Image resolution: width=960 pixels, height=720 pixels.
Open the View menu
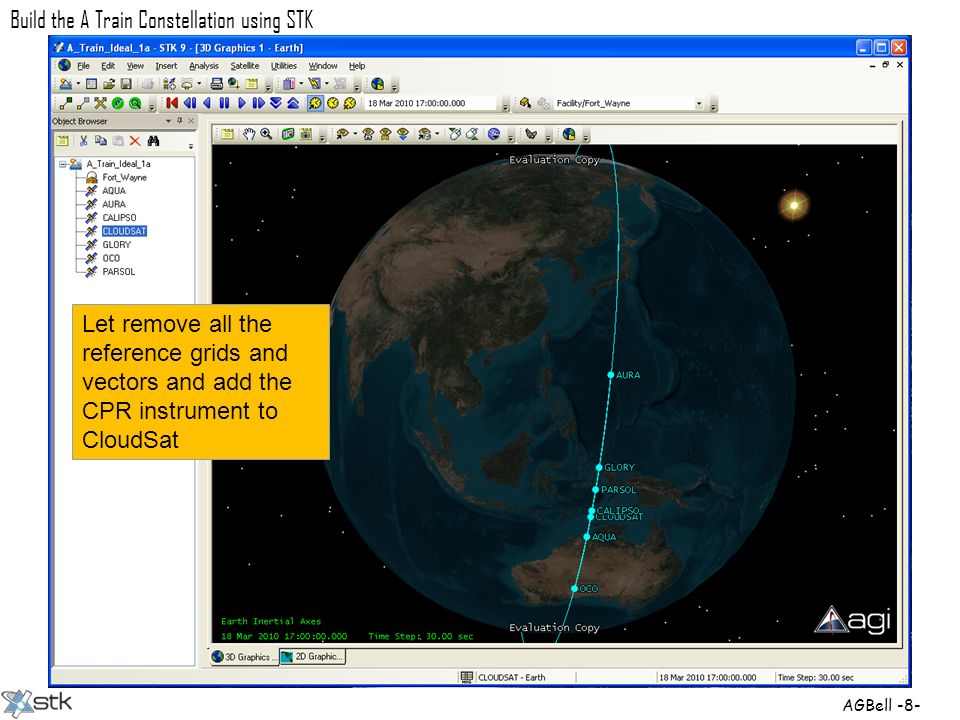135,66
